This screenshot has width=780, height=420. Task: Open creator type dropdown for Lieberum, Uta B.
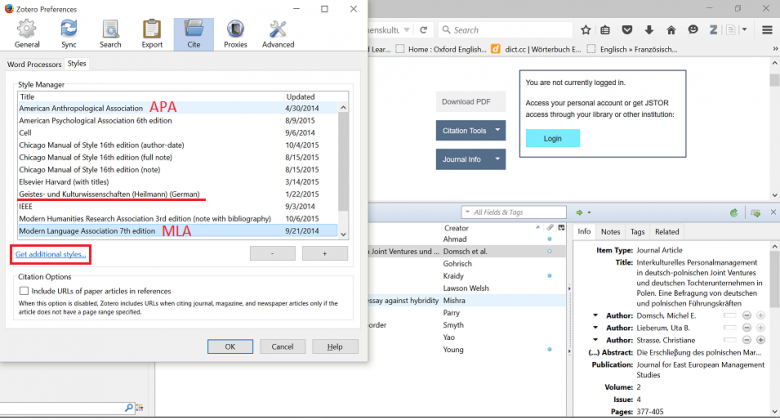pos(595,328)
